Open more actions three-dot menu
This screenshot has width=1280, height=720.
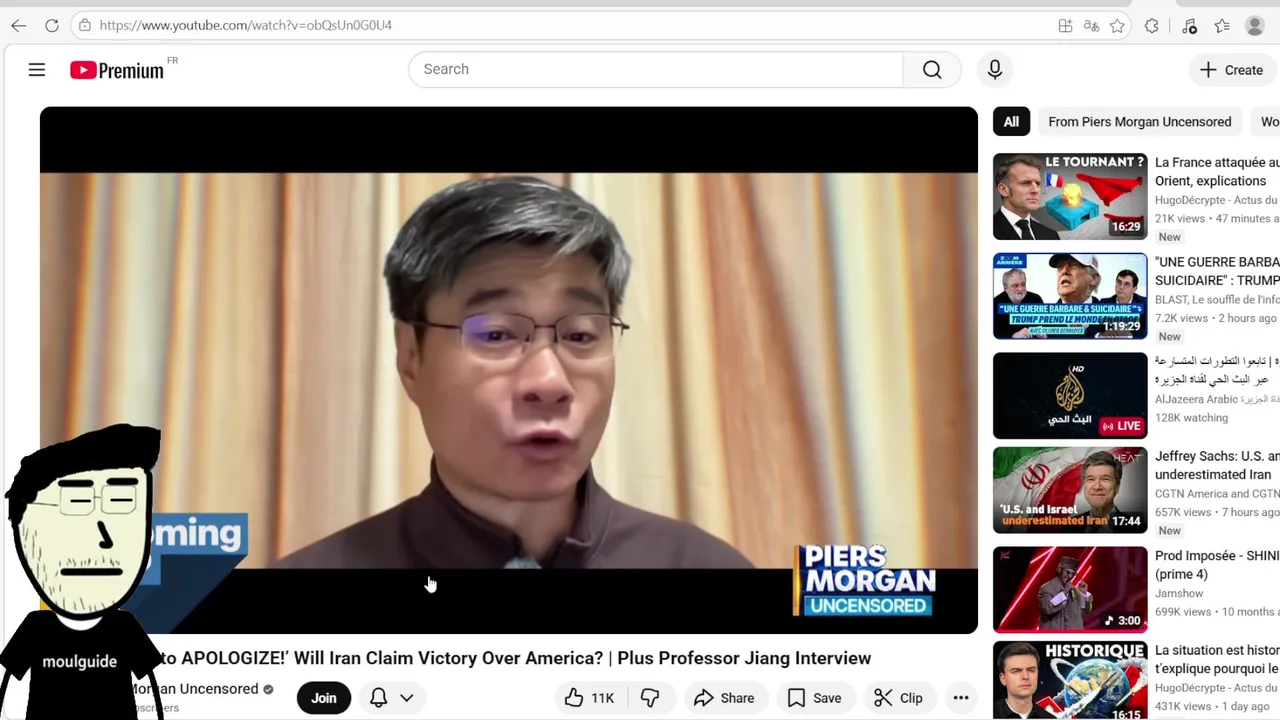(x=961, y=698)
